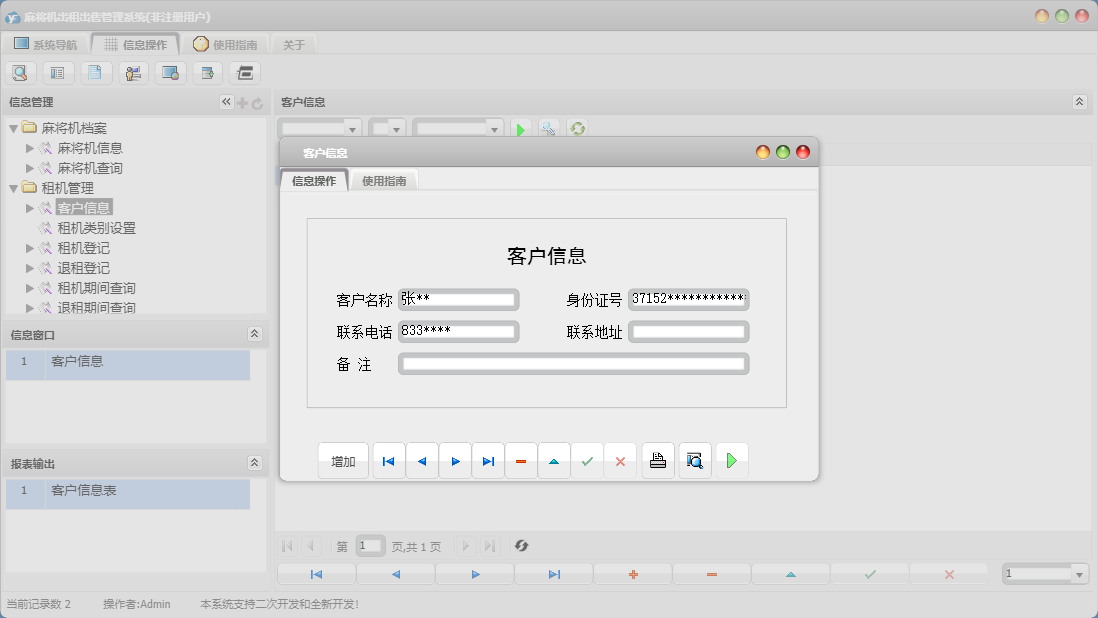Select the monitor/globe icon in the top toolbar
The height and width of the screenshot is (618, 1098).
[170, 72]
